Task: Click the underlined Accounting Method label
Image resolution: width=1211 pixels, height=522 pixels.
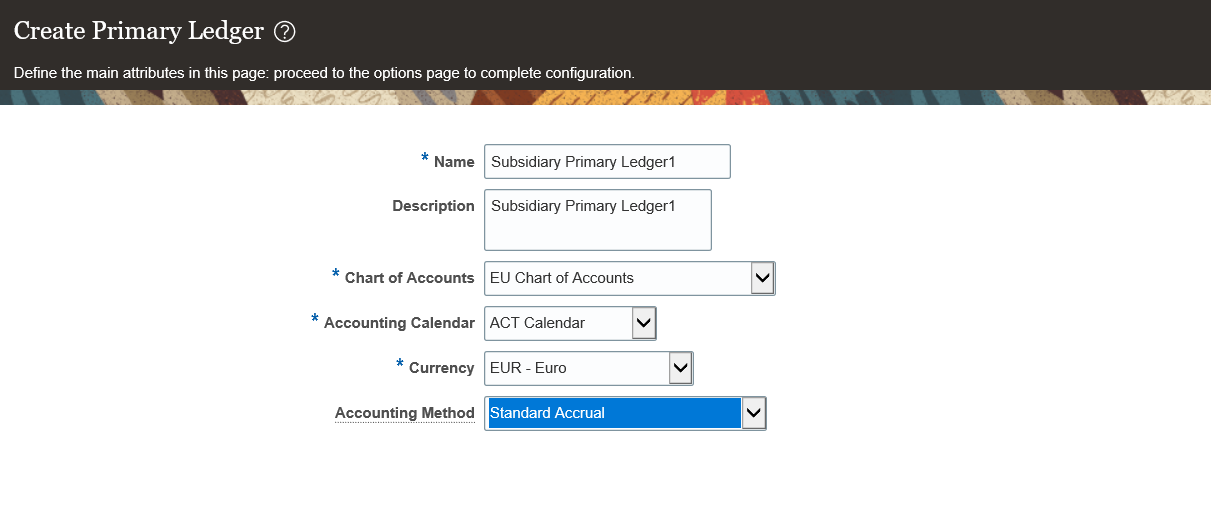Action: [x=404, y=413]
